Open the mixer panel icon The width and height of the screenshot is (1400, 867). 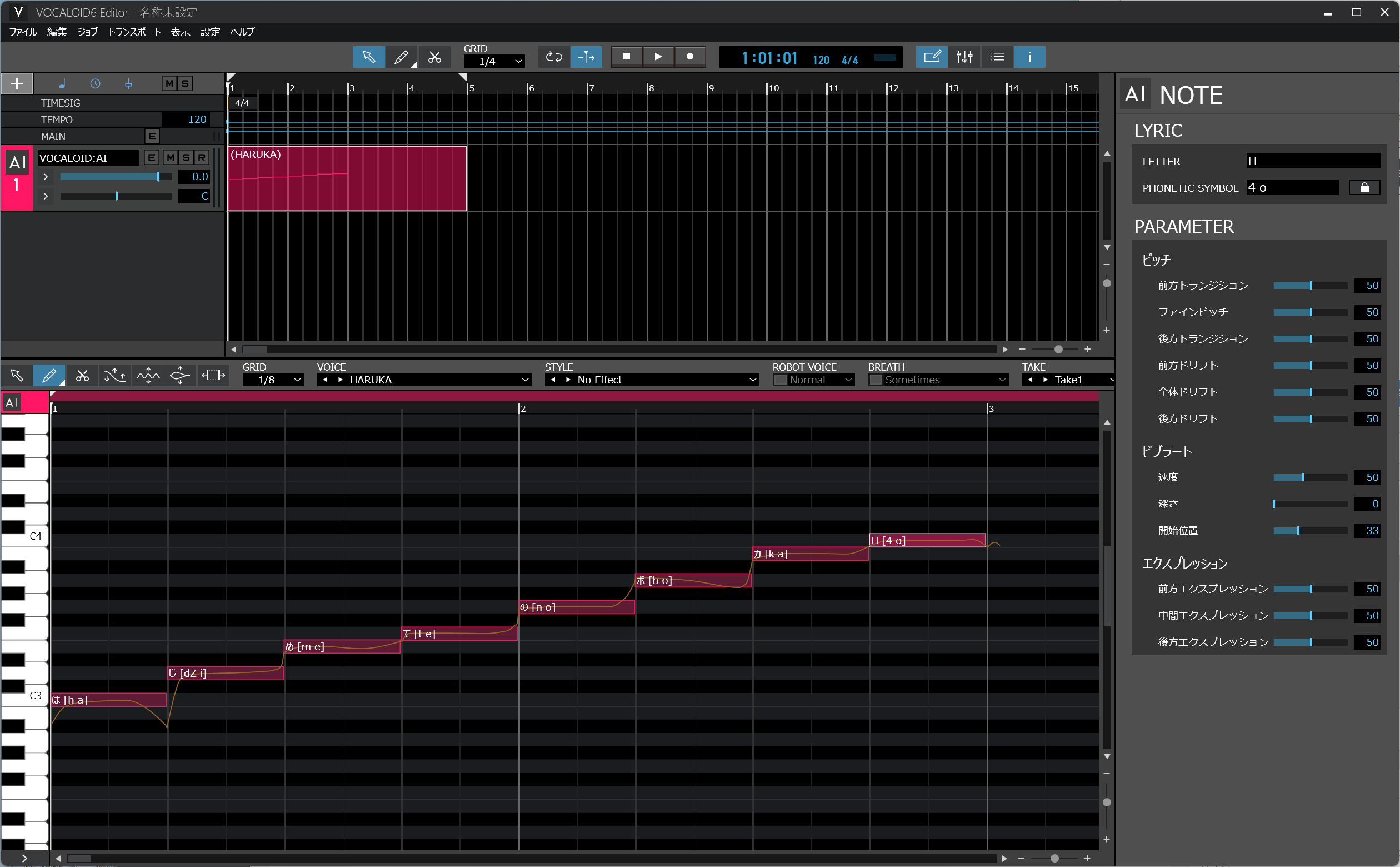pos(964,57)
